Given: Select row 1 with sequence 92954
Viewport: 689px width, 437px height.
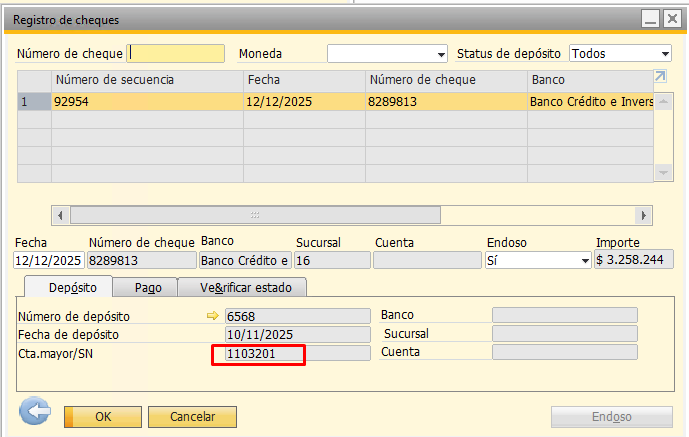Looking at the screenshot, I should click(146, 101).
